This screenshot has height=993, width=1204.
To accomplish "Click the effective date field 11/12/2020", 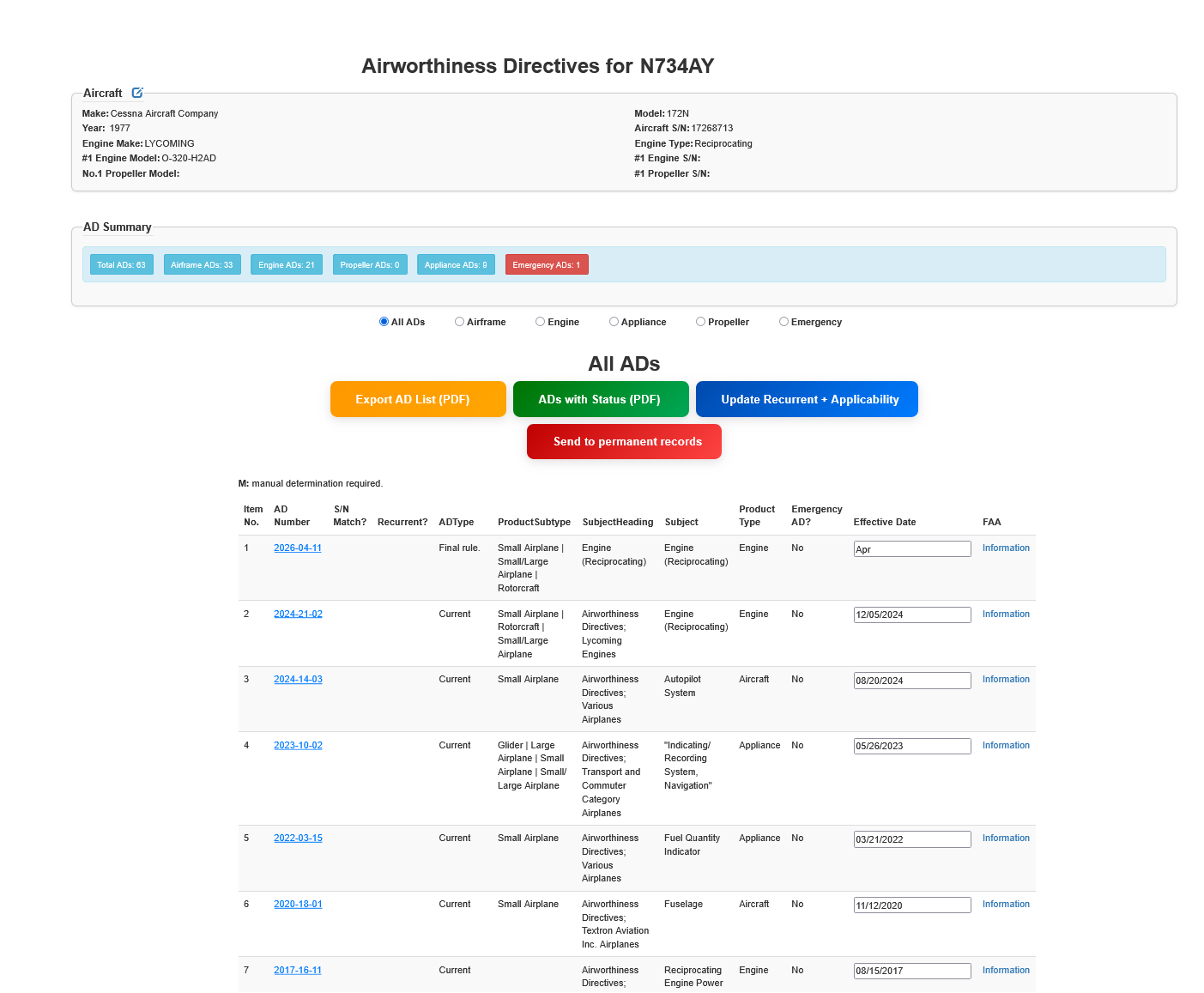I will [x=912, y=905].
